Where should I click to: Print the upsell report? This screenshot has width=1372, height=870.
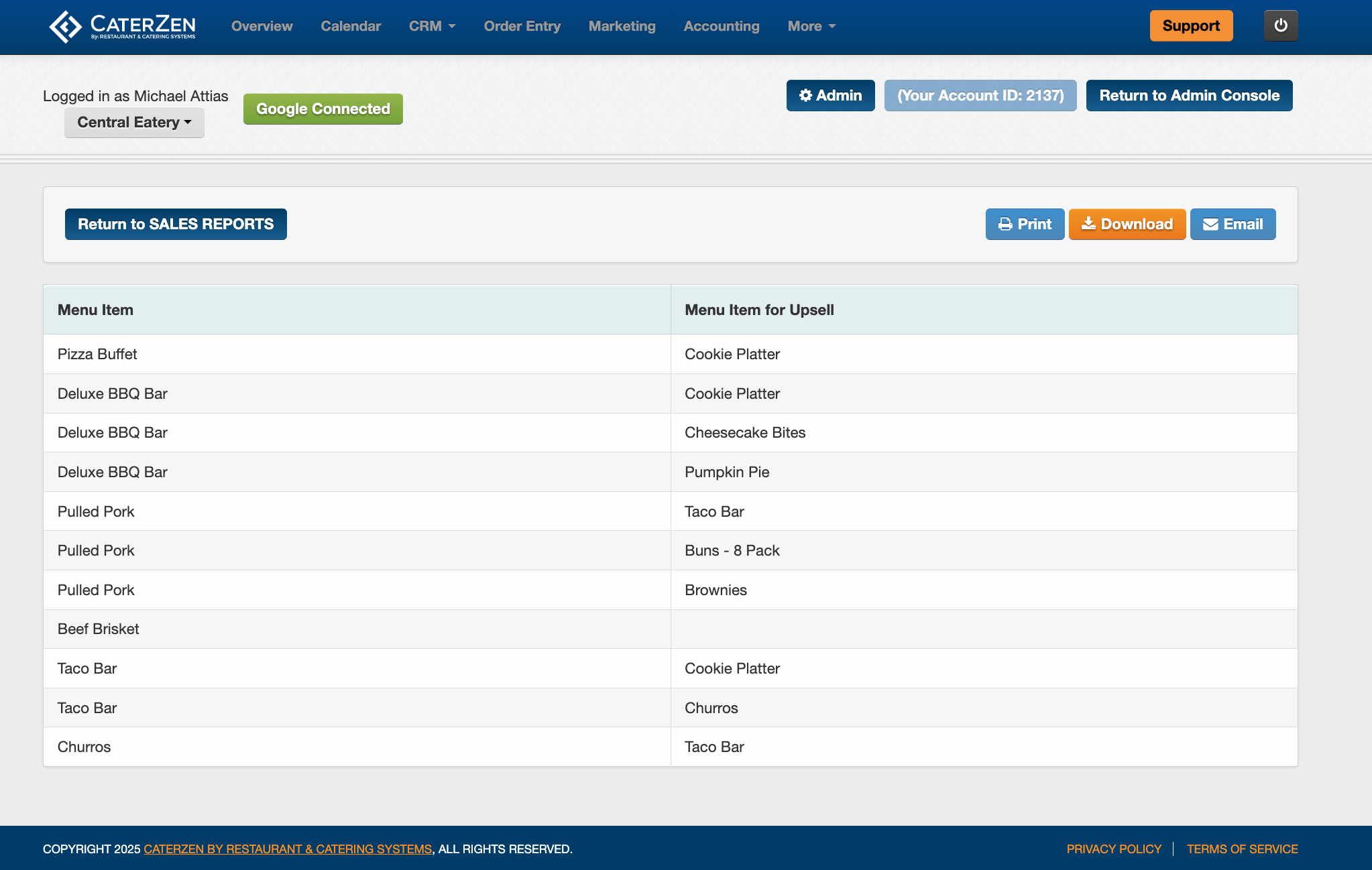(1025, 224)
